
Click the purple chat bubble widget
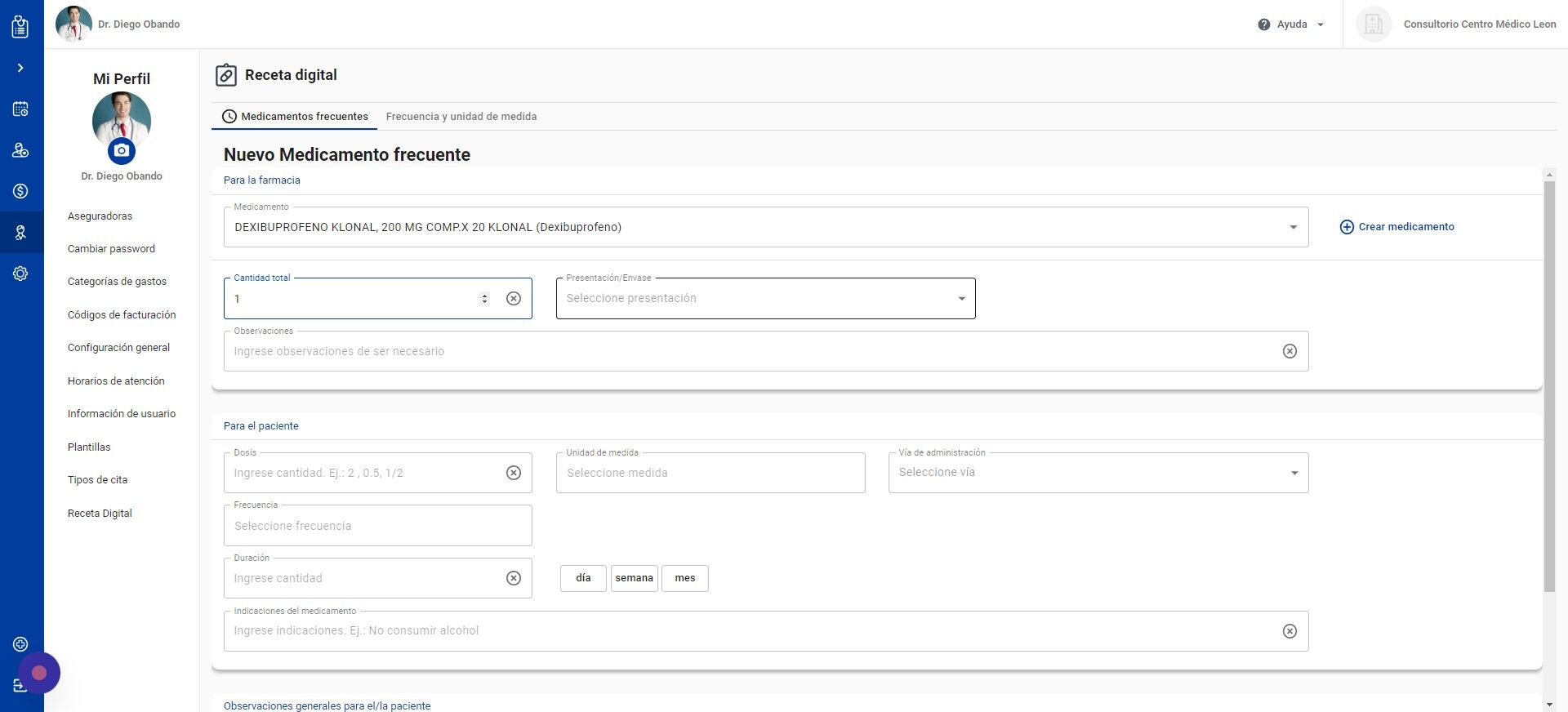tap(39, 673)
